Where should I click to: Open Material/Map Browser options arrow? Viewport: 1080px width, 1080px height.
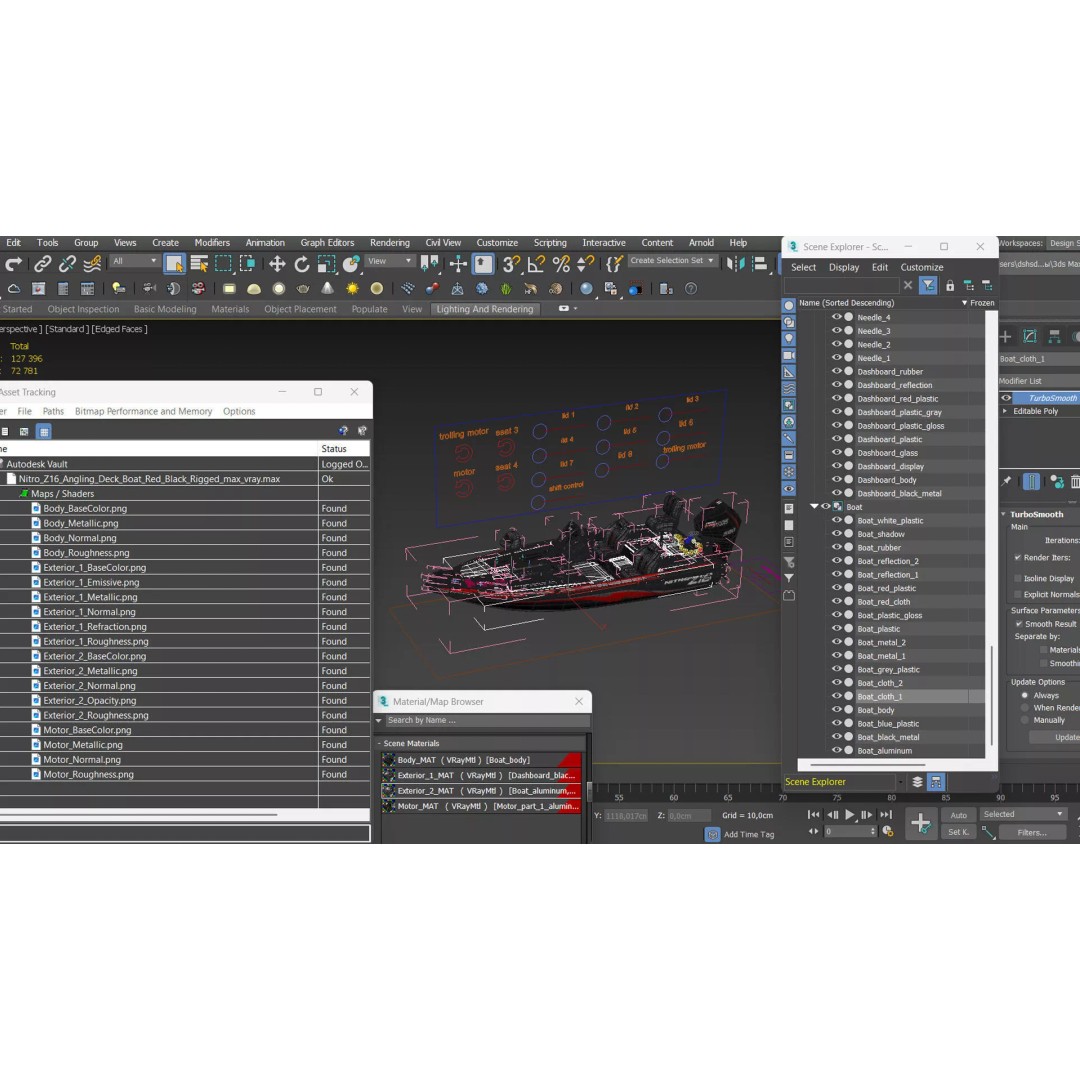[378, 720]
